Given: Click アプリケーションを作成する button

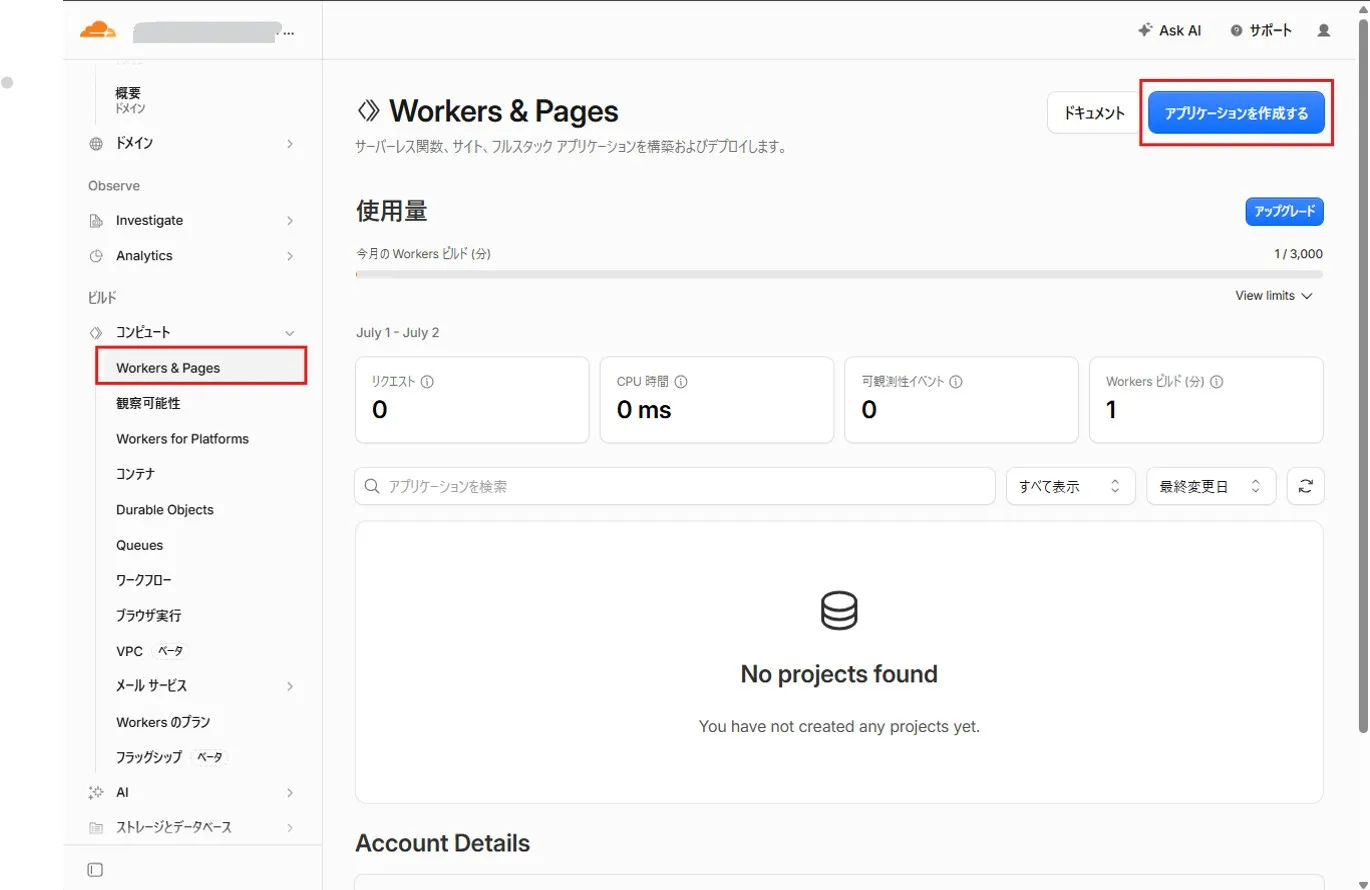Looking at the screenshot, I should 1236,113.
